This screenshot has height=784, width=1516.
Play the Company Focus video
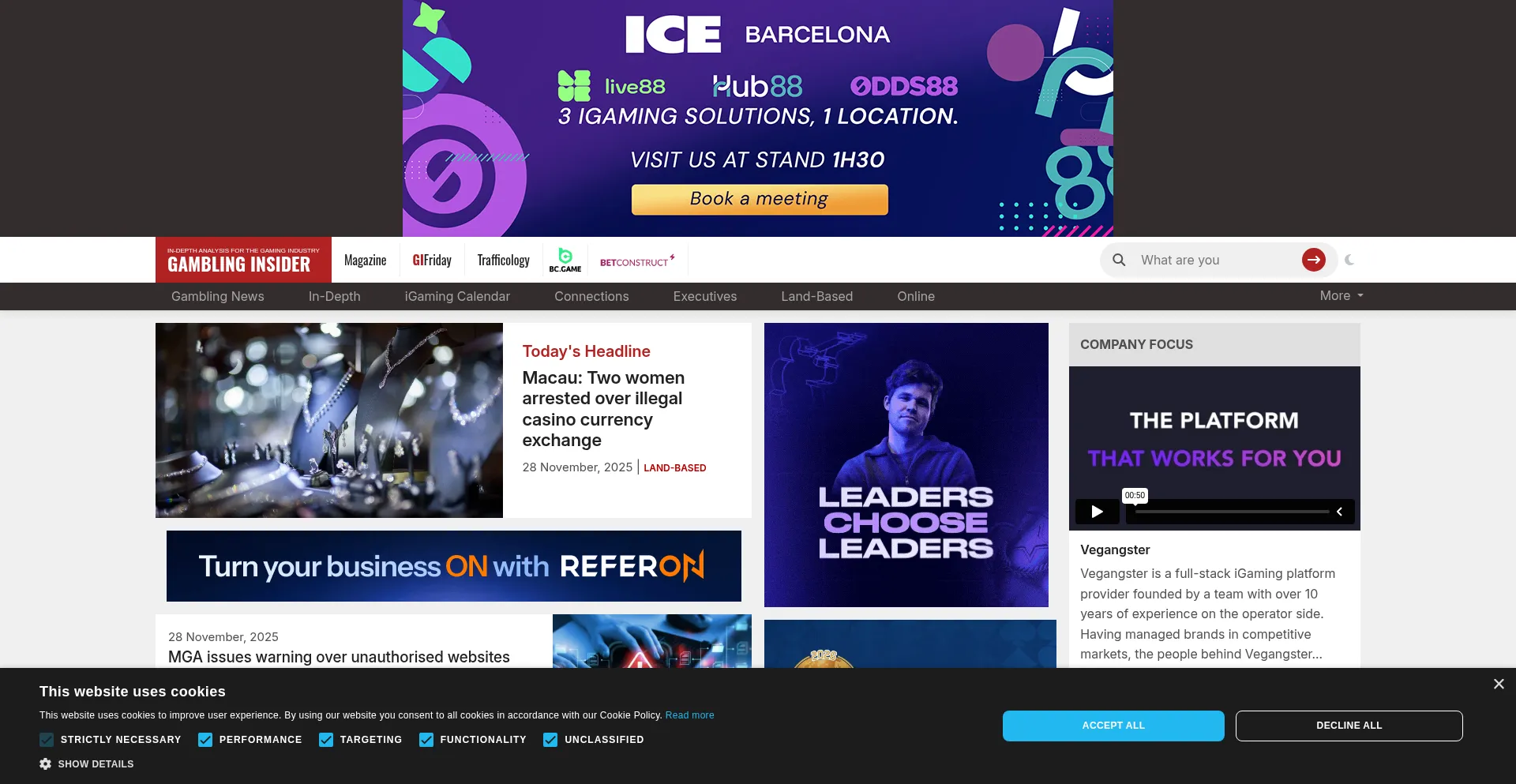[x=1097, y=512]
